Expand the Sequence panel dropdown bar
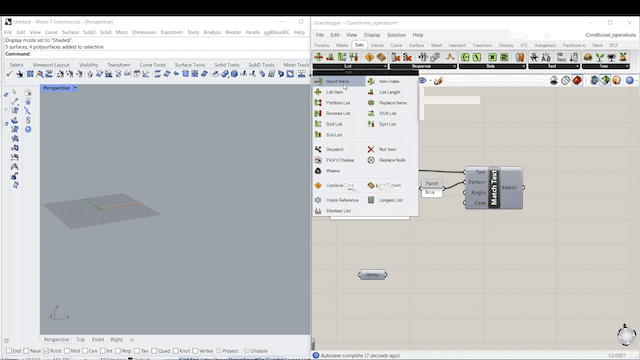This screenshot has height=360, width=640. coord(423,66)
